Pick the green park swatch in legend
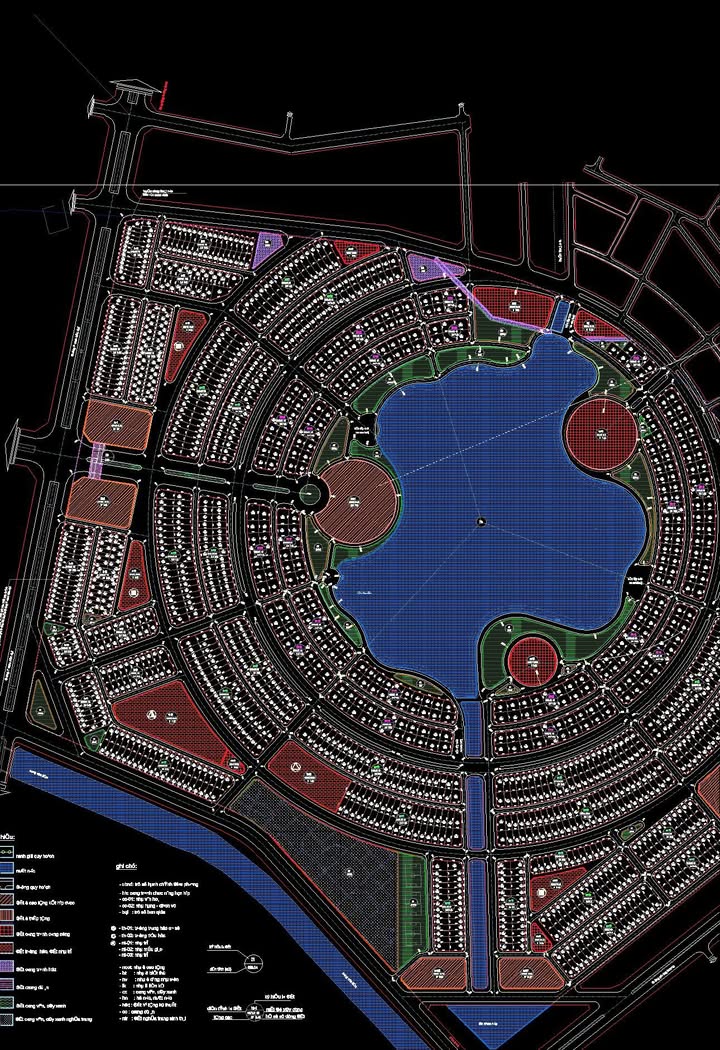The height and width of the screenshot is (1050, 720). 6,1001
